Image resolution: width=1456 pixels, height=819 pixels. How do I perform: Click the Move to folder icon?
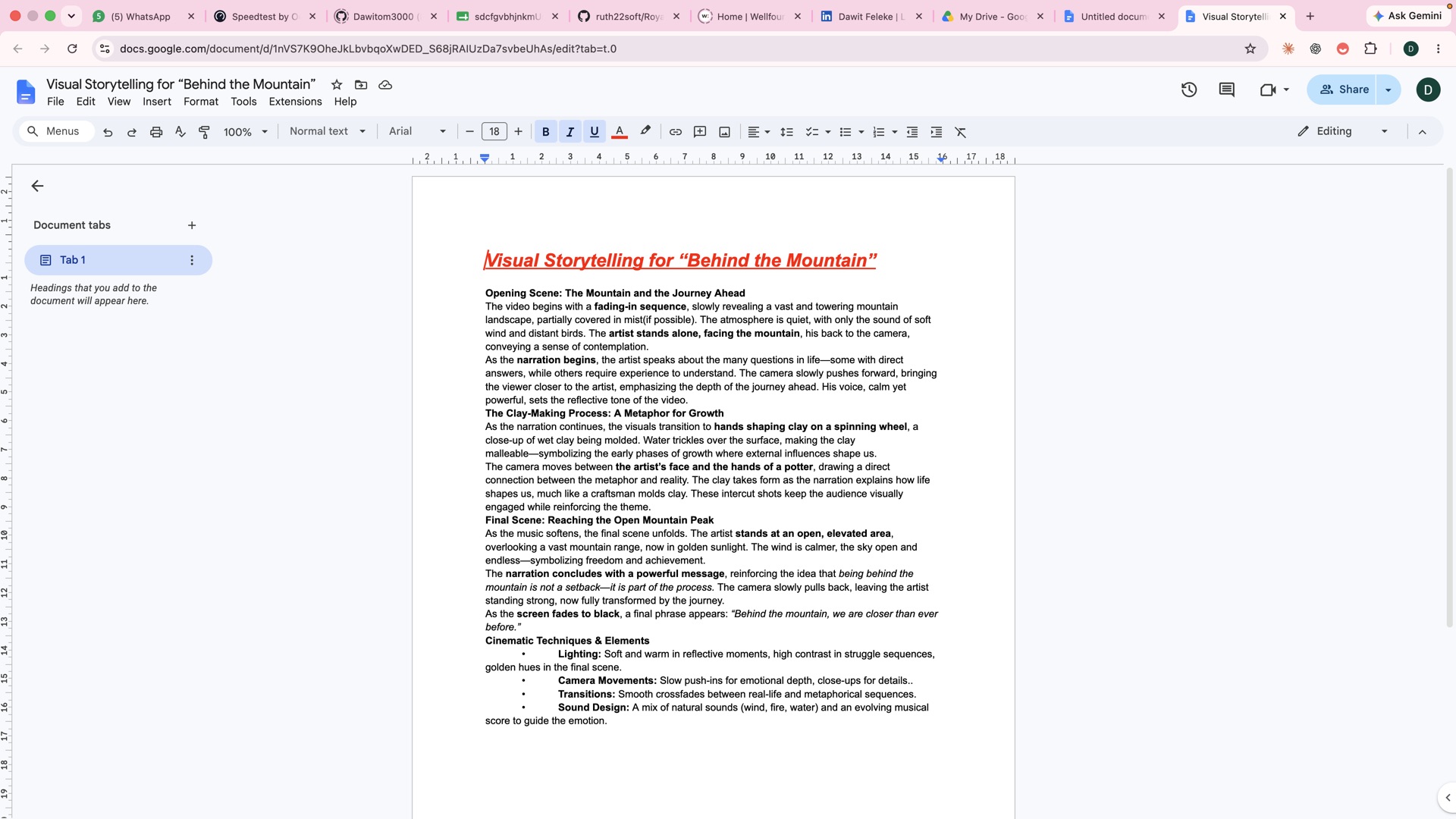(361, 85)
